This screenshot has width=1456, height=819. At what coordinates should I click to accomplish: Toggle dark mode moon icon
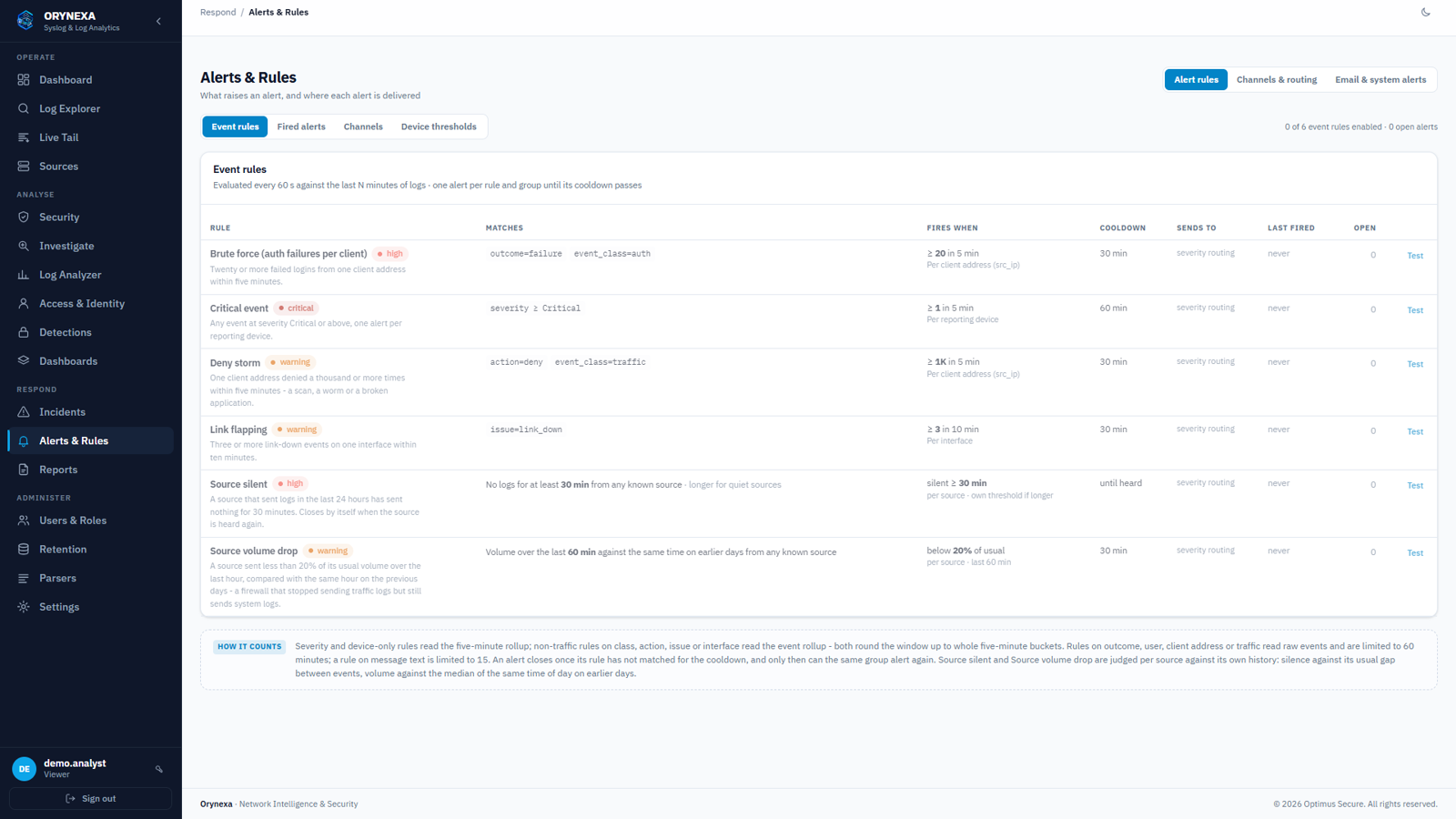[x=1426, y=13]
